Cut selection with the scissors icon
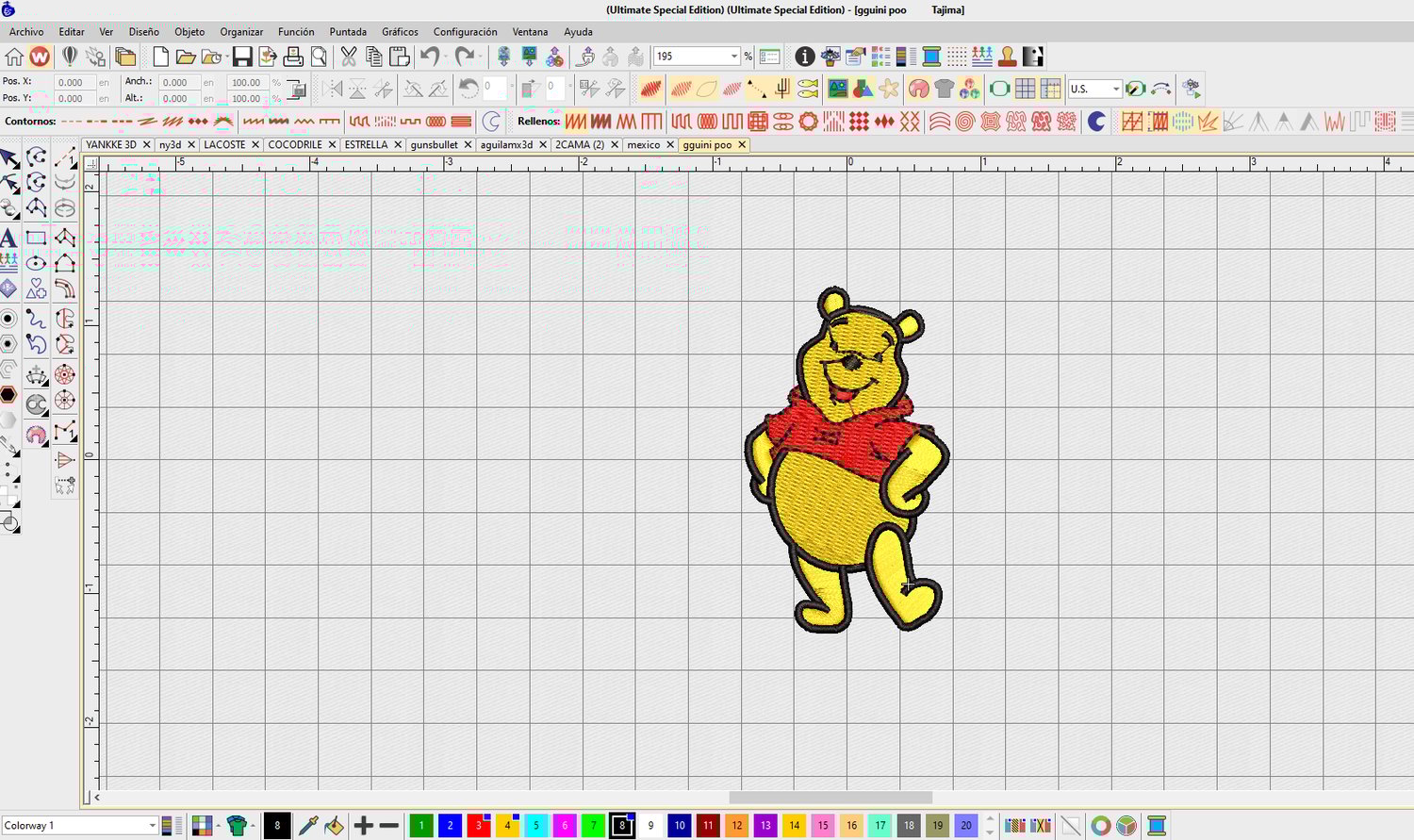The width and height of the screenshot is (1414, 840). (x=349, y=57)
